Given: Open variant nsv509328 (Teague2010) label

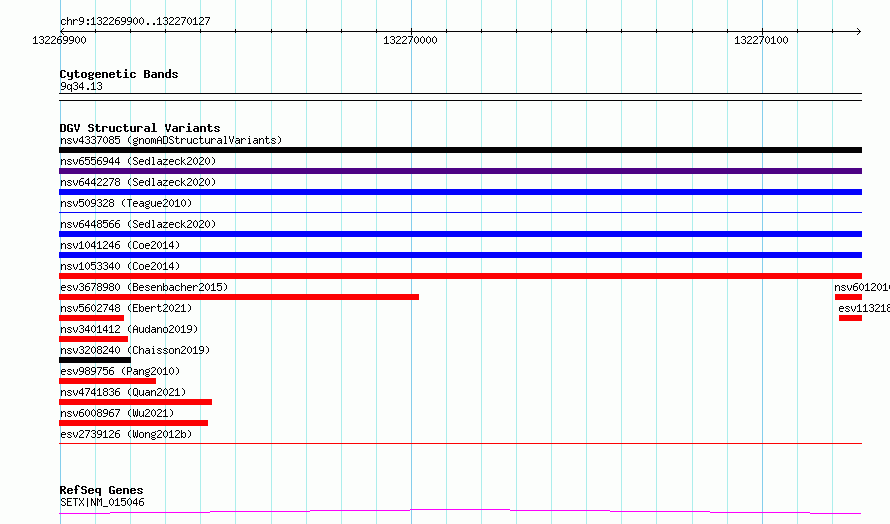Looking at the screenshot, I should [x=126, y=203].
